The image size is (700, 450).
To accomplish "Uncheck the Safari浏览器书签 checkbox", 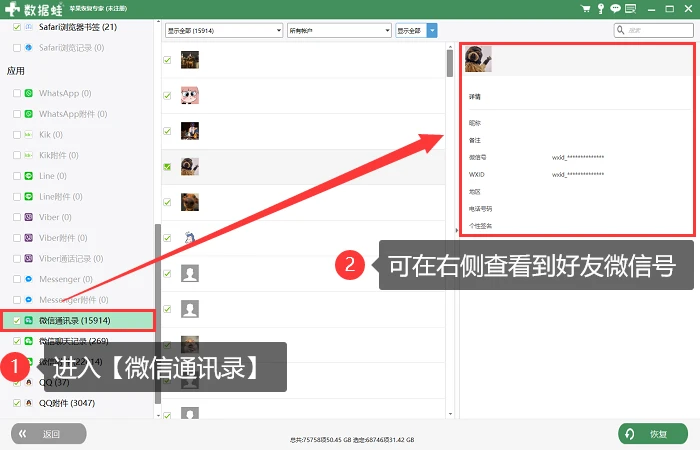I will [17, 27].
